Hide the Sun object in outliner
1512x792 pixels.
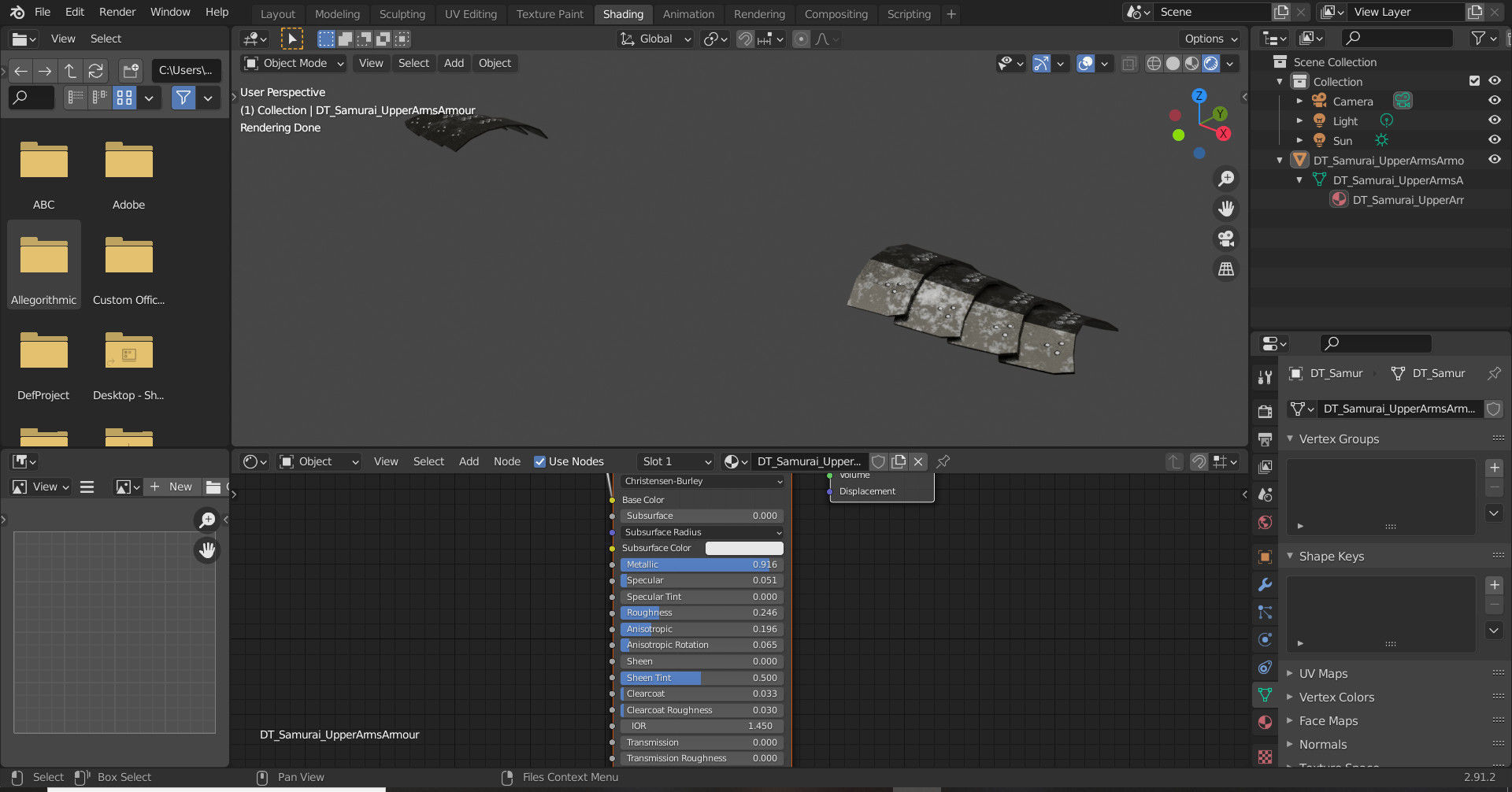(1494, 140)
